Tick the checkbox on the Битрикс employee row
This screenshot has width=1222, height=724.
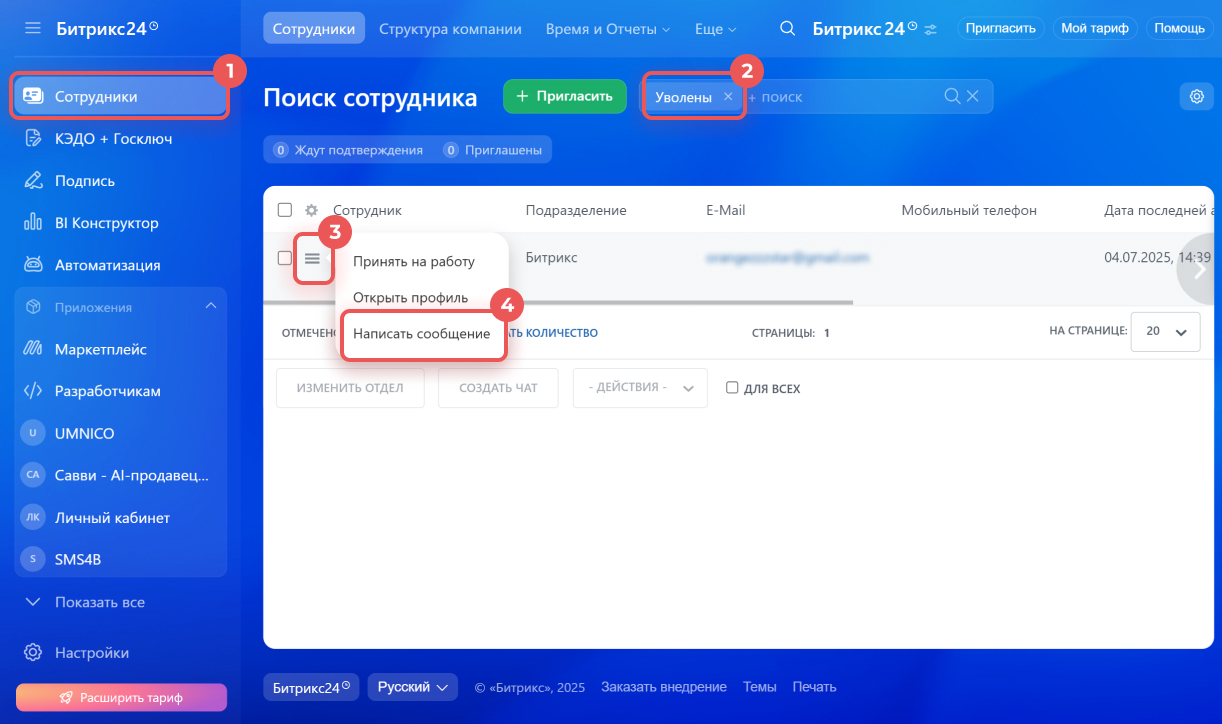[x=285, y=258]
